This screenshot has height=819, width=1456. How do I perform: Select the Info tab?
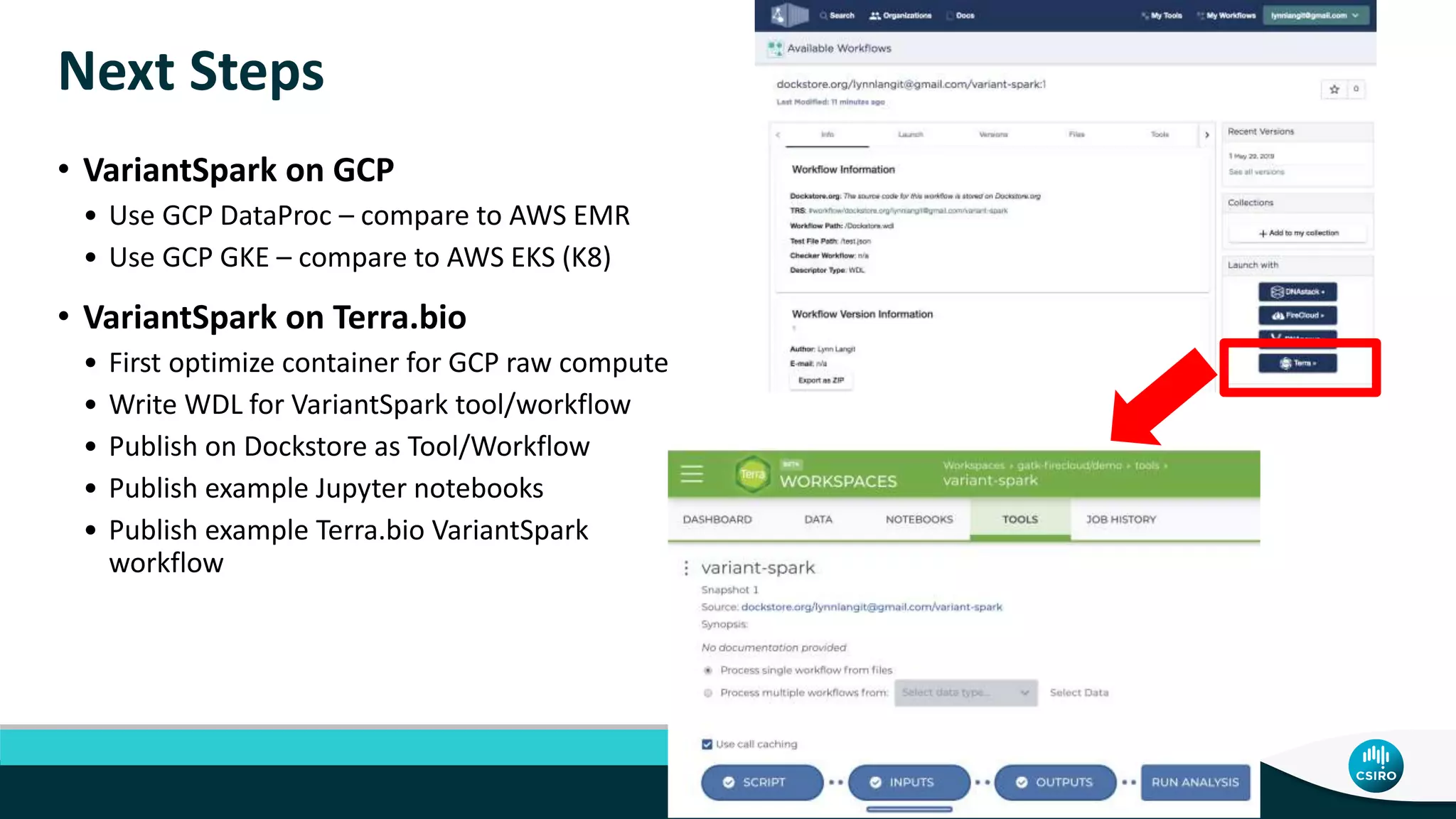tap(828, 134)
